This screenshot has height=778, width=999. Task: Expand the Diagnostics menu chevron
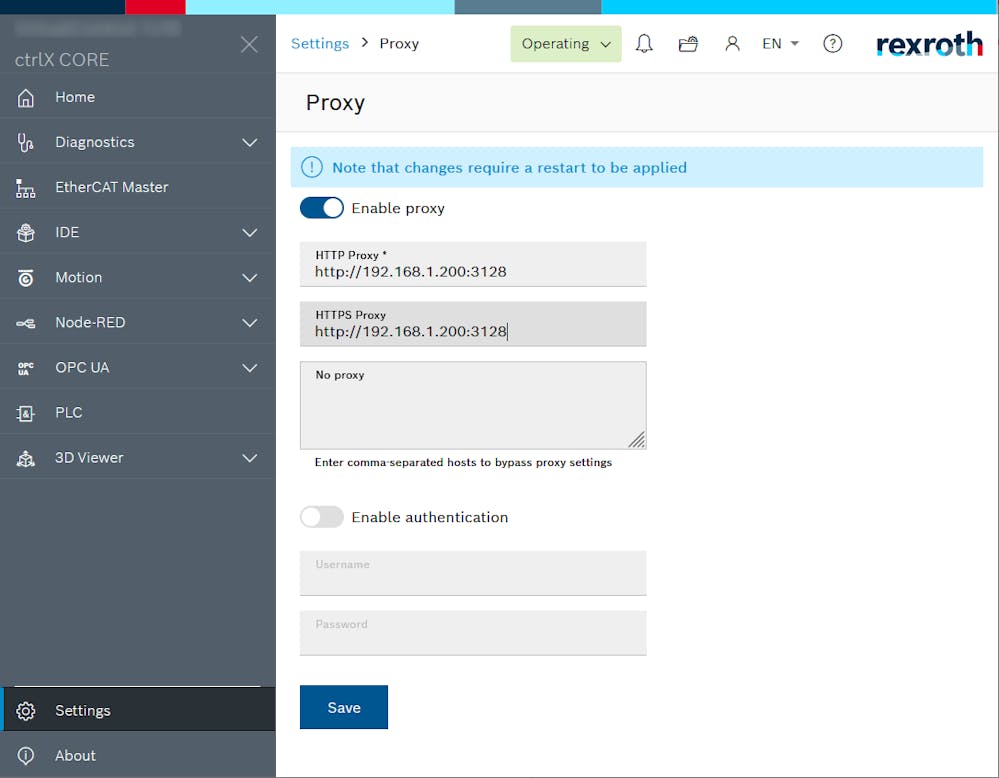pos(250,143)
